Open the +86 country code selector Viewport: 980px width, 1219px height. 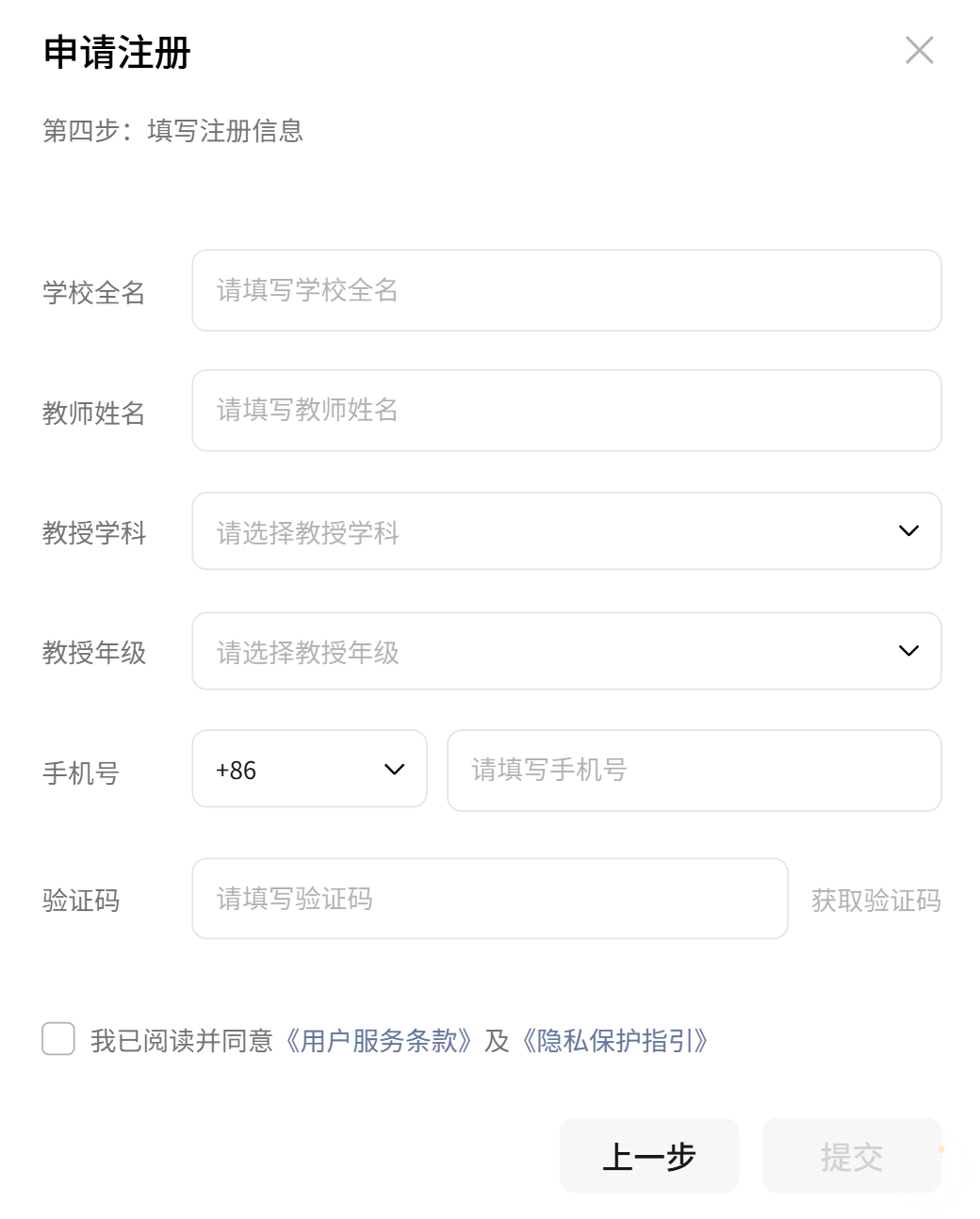pyautogui.click(x=309, y=770)
